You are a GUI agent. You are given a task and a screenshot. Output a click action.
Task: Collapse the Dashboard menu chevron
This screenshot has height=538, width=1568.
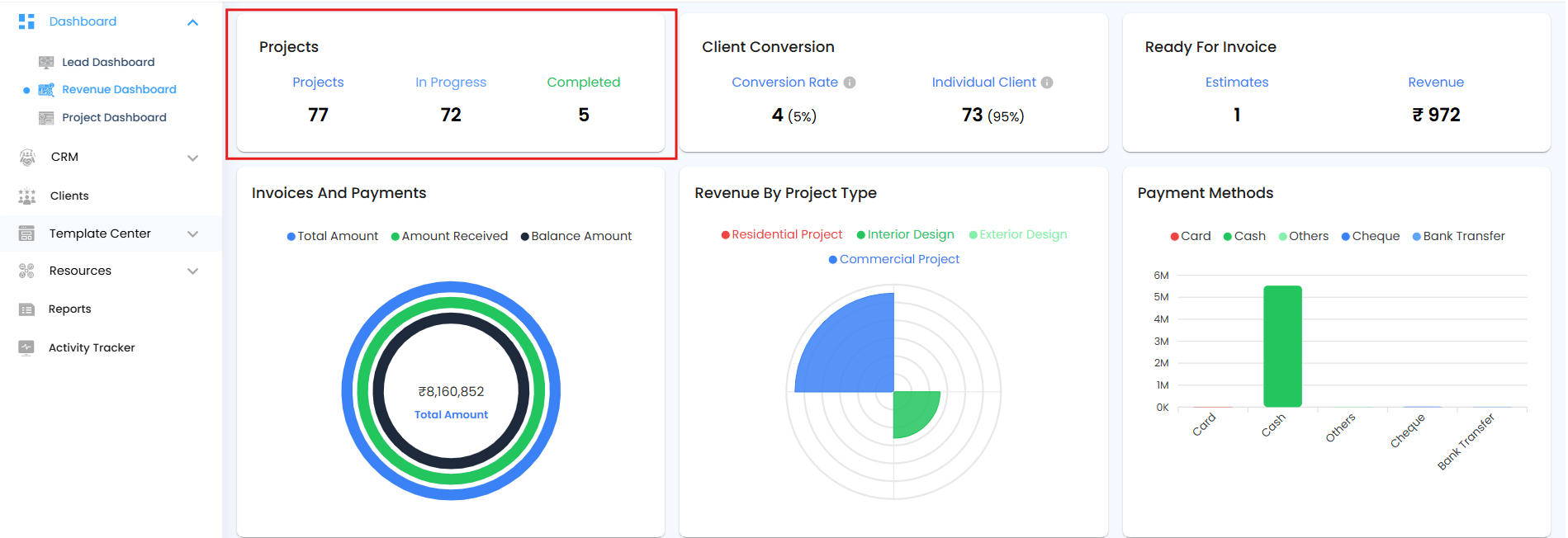point(192,22)
